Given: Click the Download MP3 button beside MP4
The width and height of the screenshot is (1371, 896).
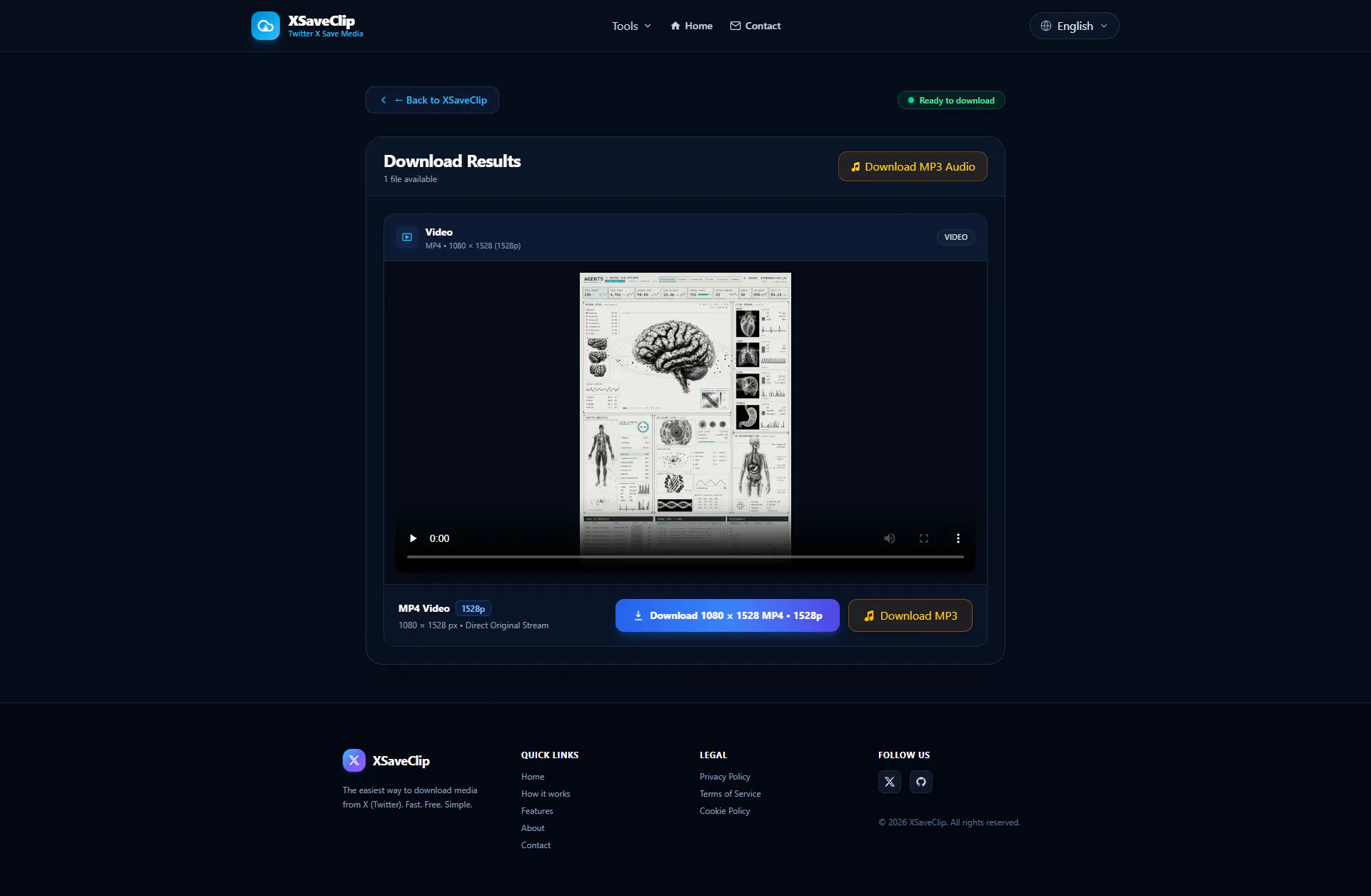Looking at the screenshot, I should coord(910,615).
